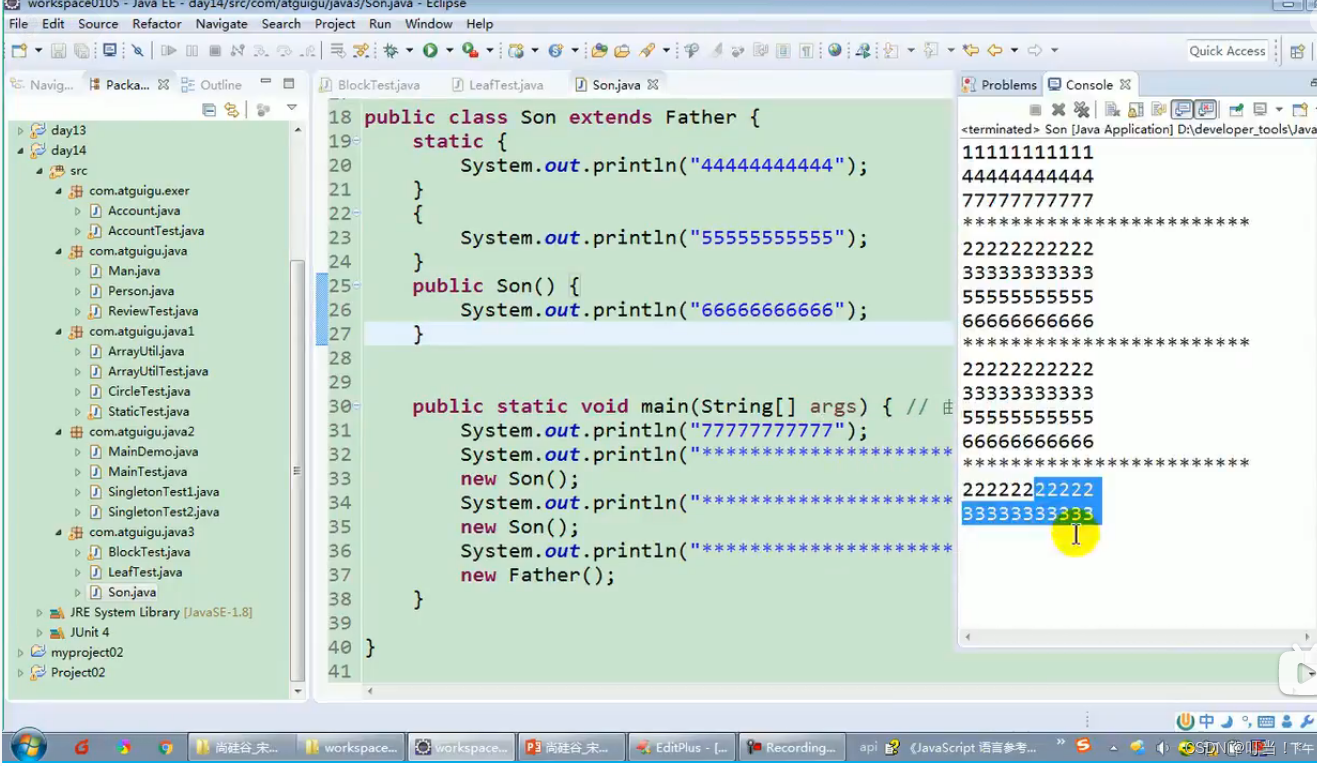Viewport: 1317px width, 766px height.
Task: Switch to the Outline view tab
Action: coord(212,85)
